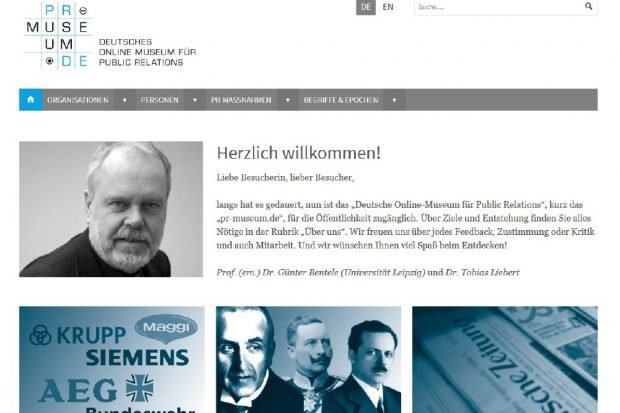Click the home icon in navigation bar

click(31, 100)
